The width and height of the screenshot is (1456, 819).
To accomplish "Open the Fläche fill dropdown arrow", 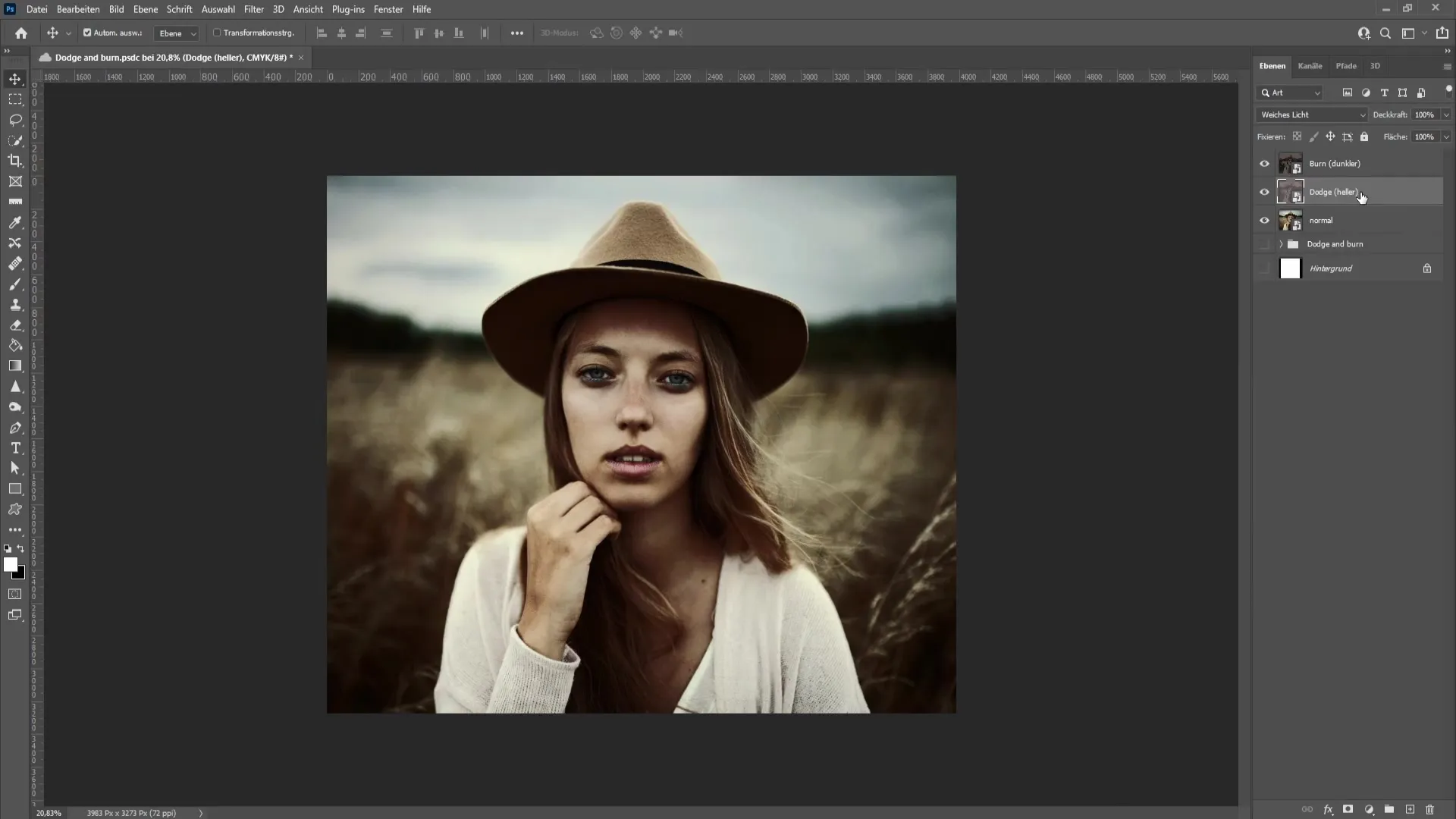I will tap(1446, 137).
